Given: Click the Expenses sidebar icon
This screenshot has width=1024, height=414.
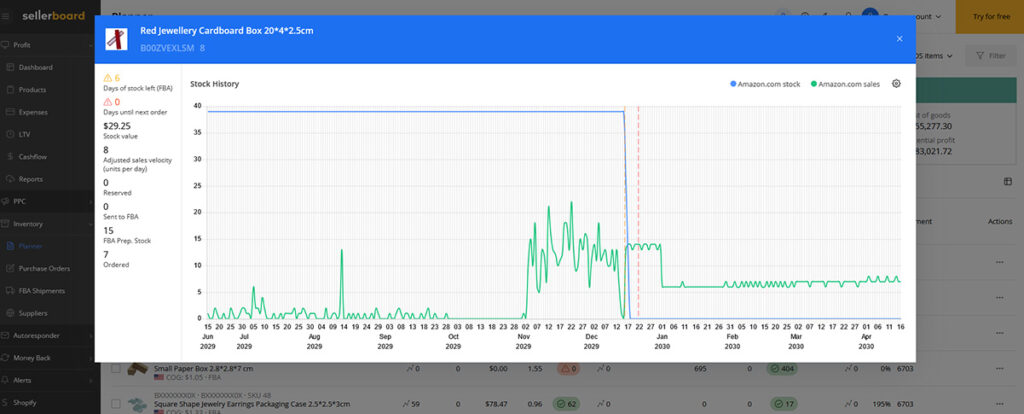Looking at the screenshot, I should (x=10, y=112).
